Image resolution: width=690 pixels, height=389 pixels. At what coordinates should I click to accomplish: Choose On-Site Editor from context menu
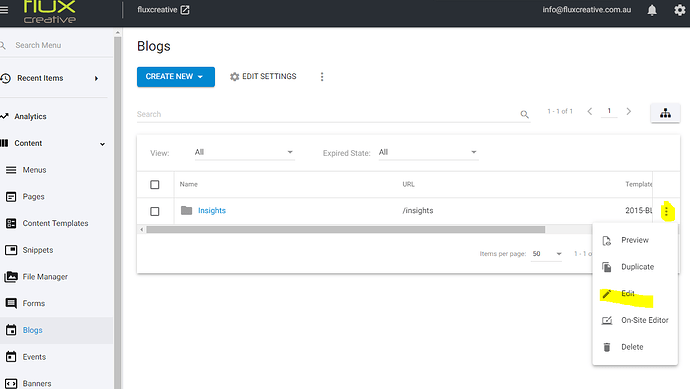coord(635,320)
